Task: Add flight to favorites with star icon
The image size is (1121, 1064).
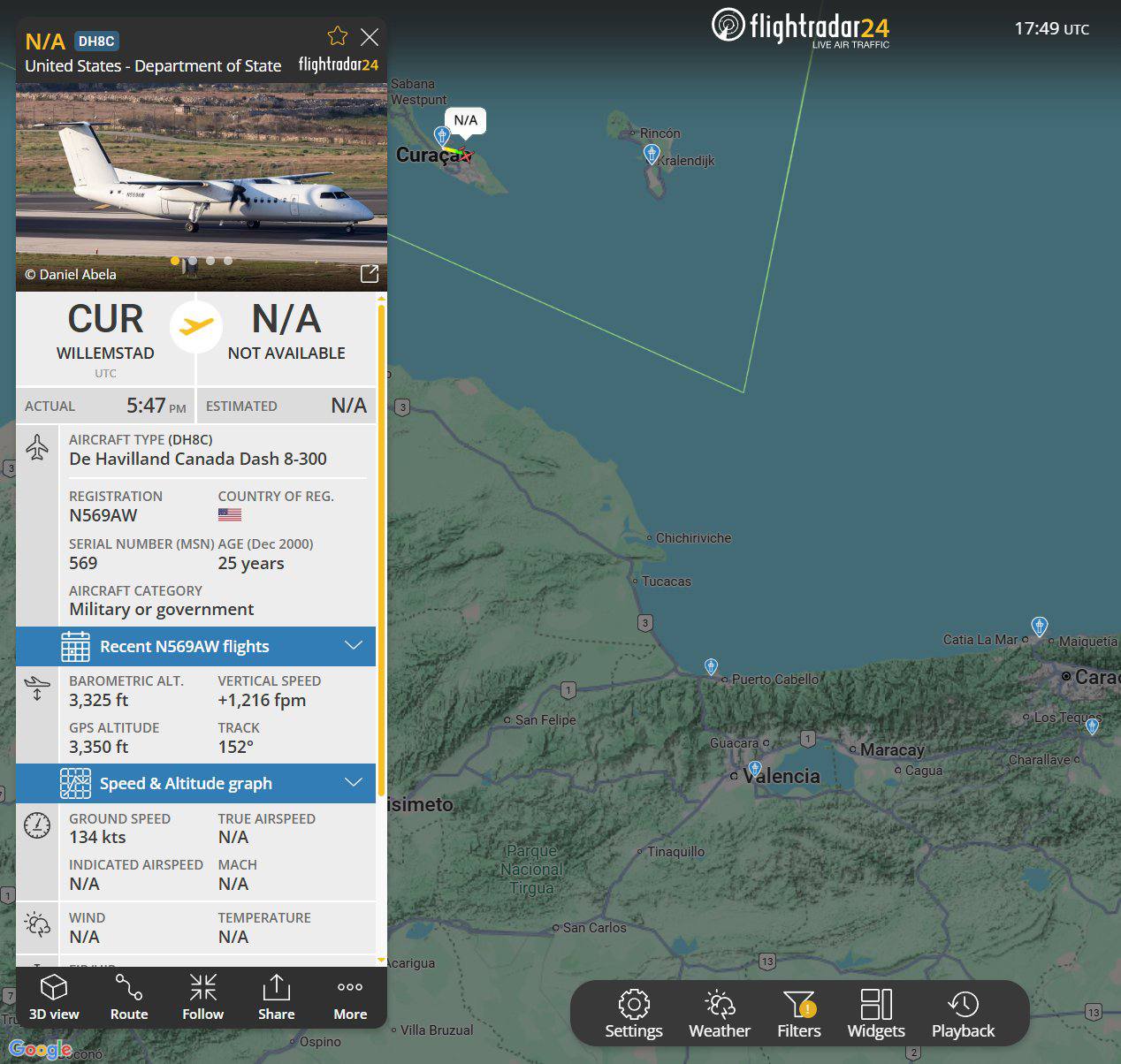Action: click(x=337, y=36)
